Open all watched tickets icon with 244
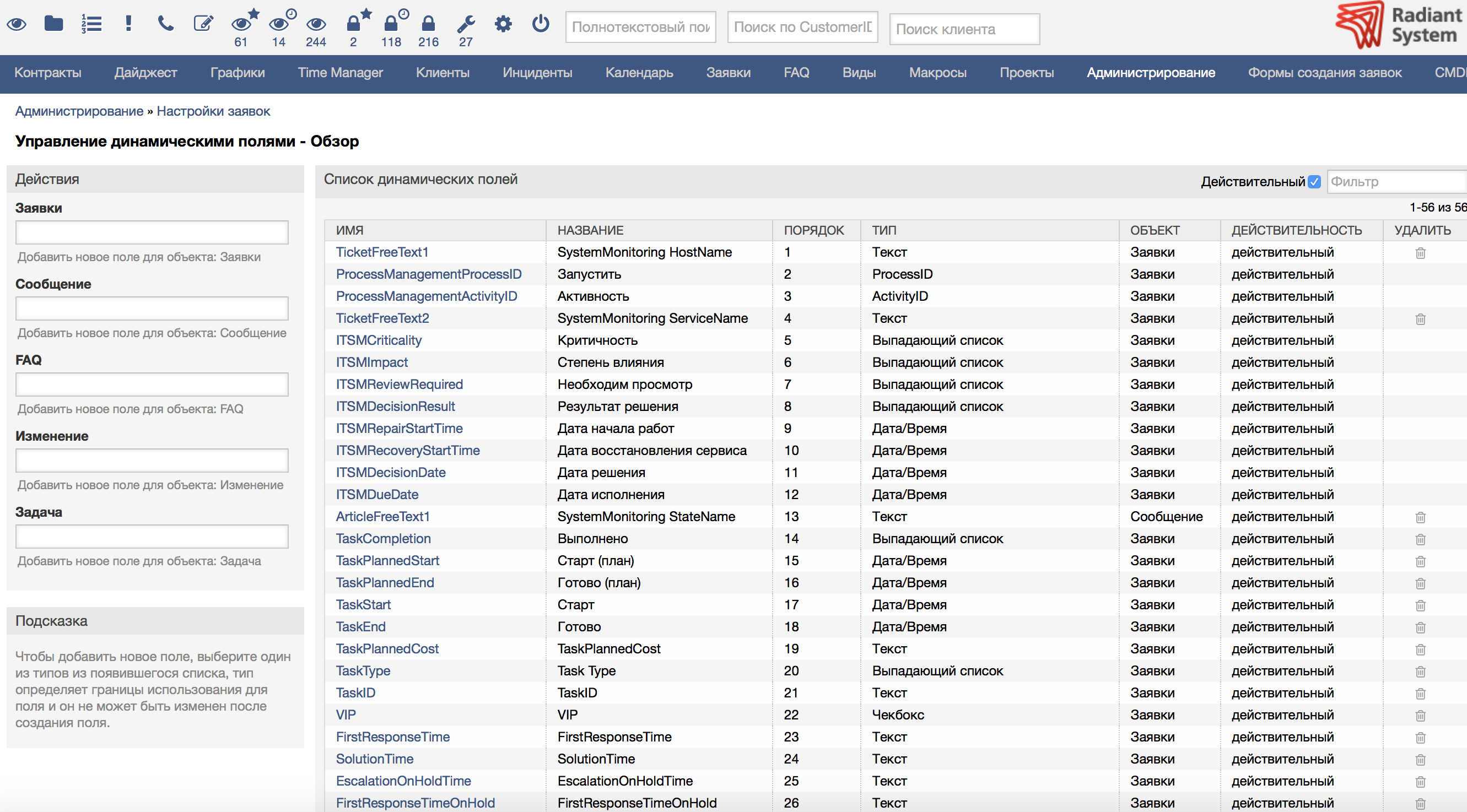Viewport: 1467px width, 812px height. 316,31
